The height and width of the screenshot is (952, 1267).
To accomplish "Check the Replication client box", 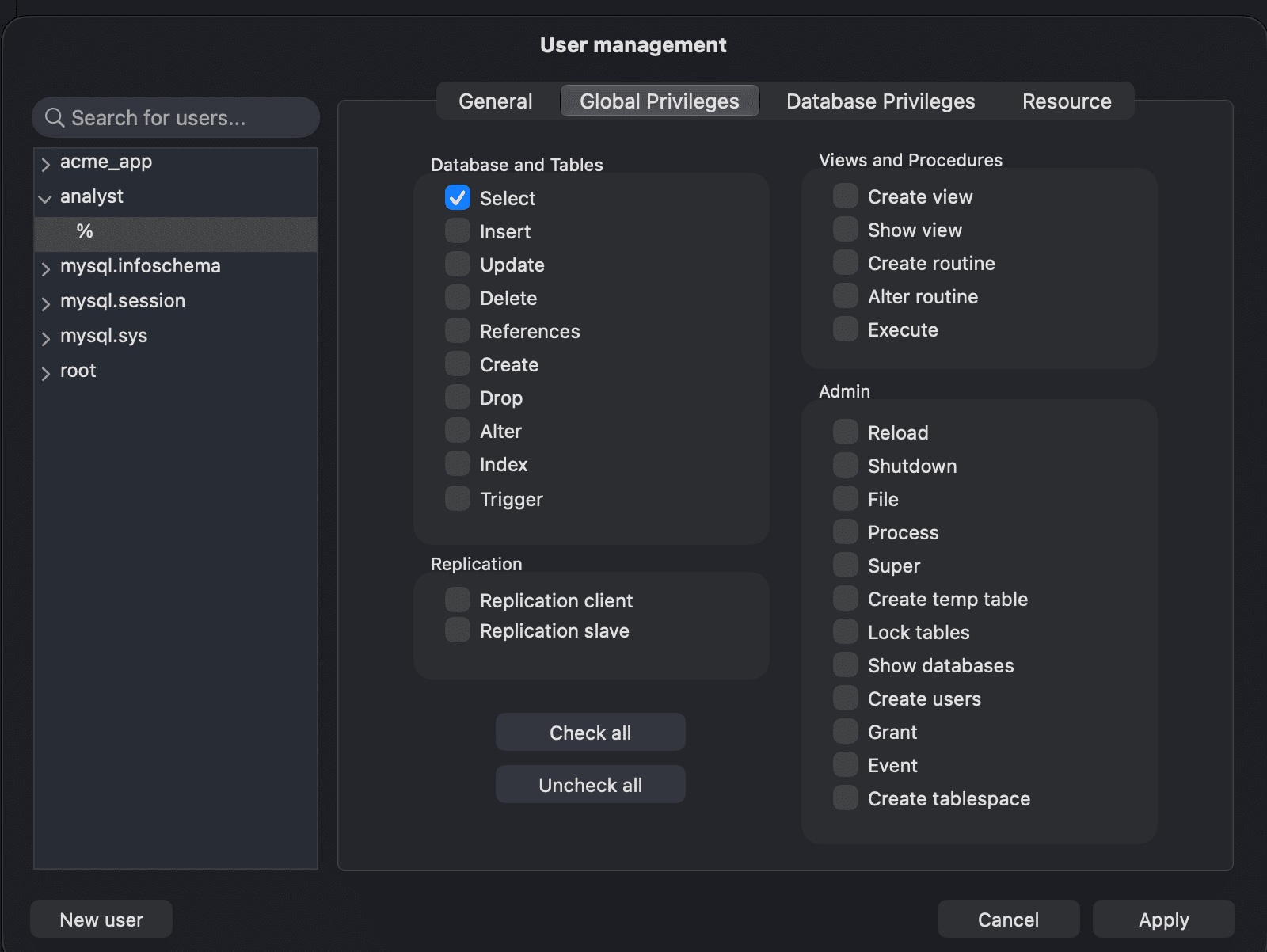I will click(x=458, y=600).
